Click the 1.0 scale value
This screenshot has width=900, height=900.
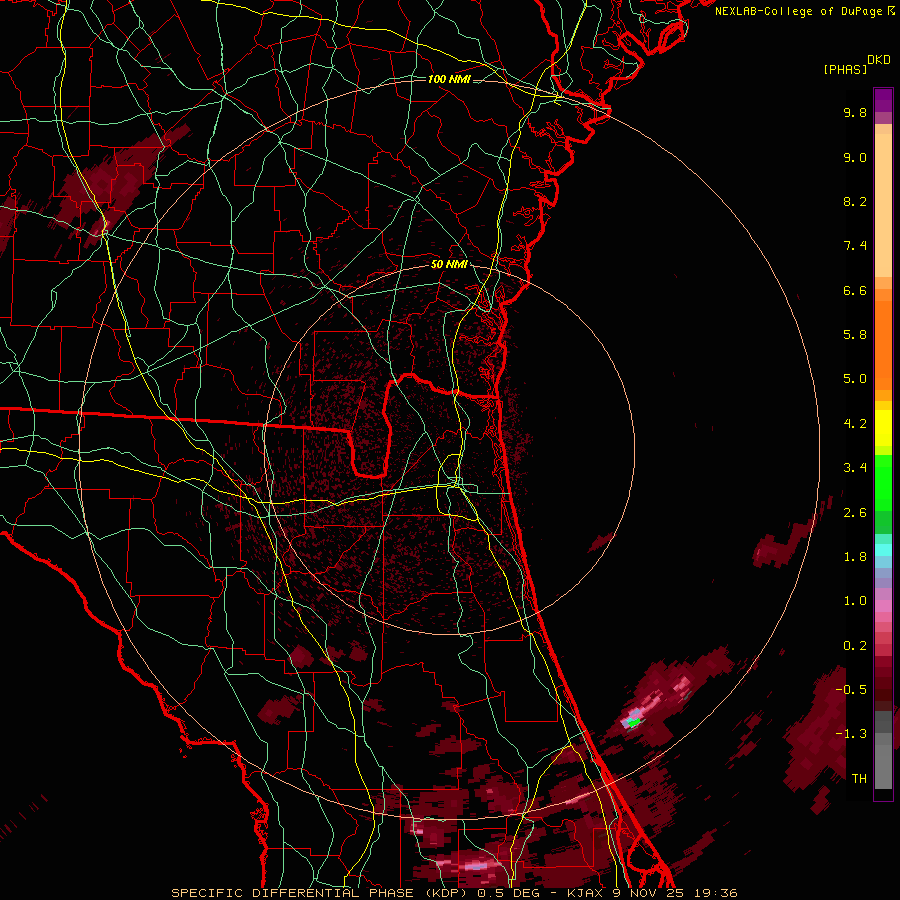point(855,601)
